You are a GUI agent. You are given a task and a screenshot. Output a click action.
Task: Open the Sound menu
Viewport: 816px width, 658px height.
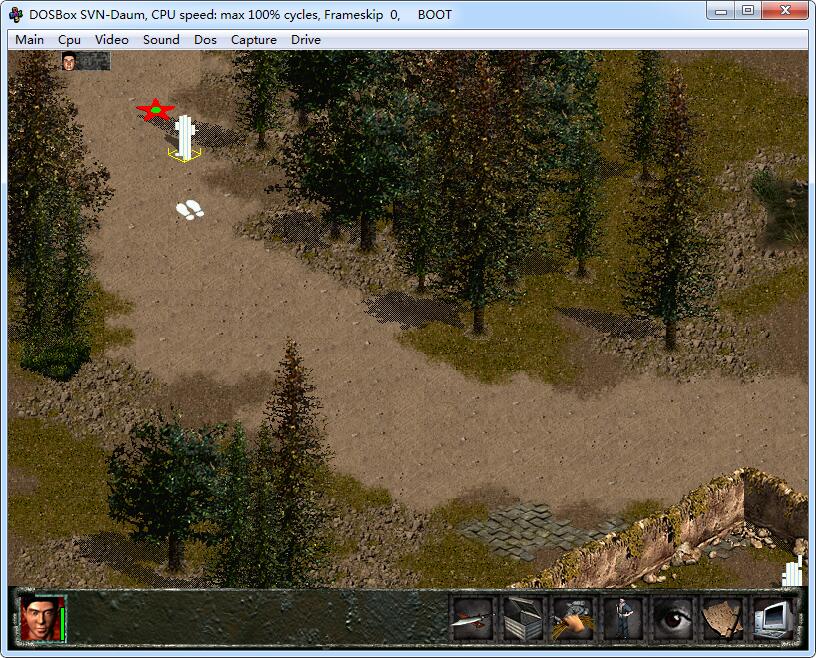(161, 40)
